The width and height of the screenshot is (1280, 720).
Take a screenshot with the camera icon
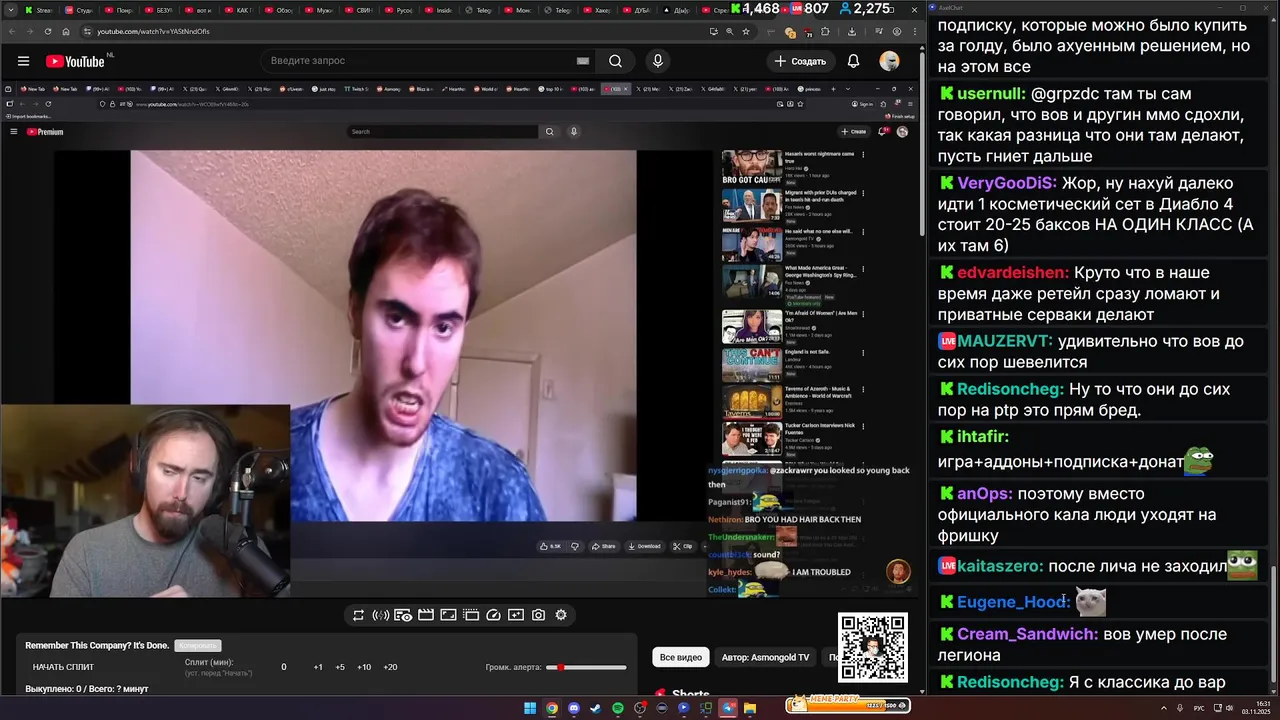(538, 615)
